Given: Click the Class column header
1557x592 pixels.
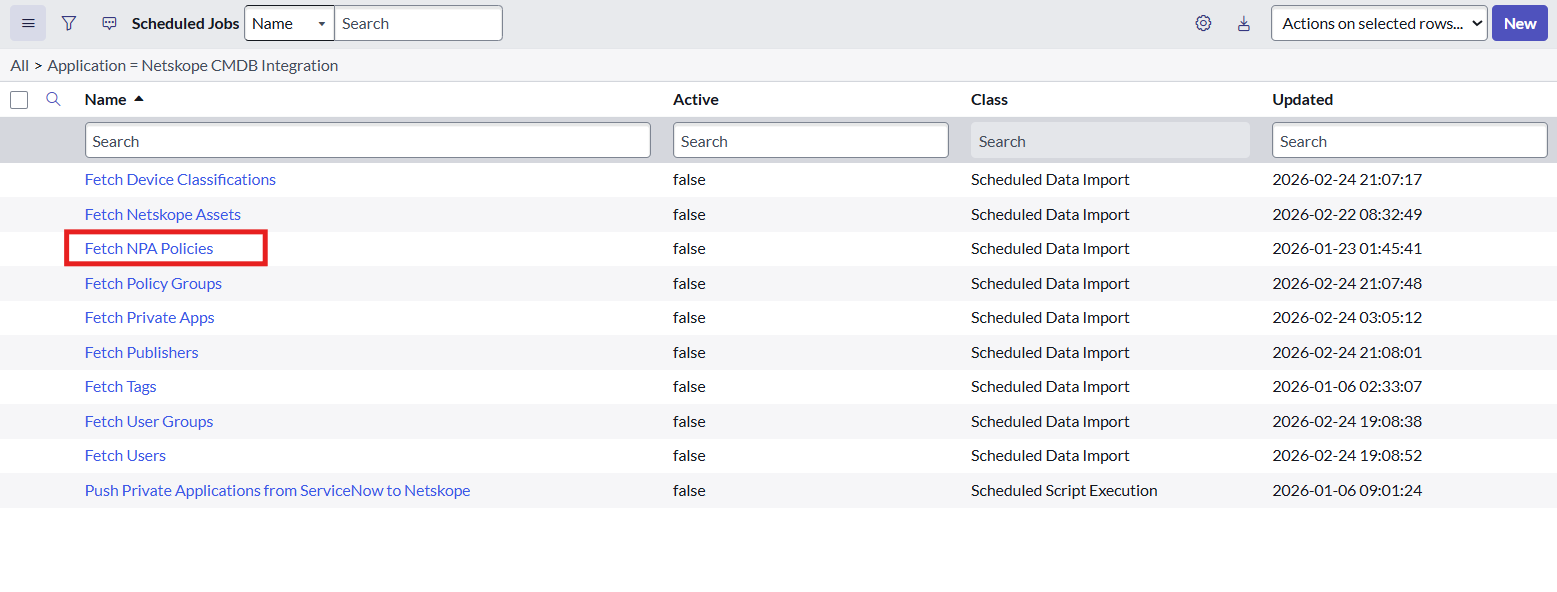Looking at the screenshot, I should pyautogui.click(x=989, y=99).
